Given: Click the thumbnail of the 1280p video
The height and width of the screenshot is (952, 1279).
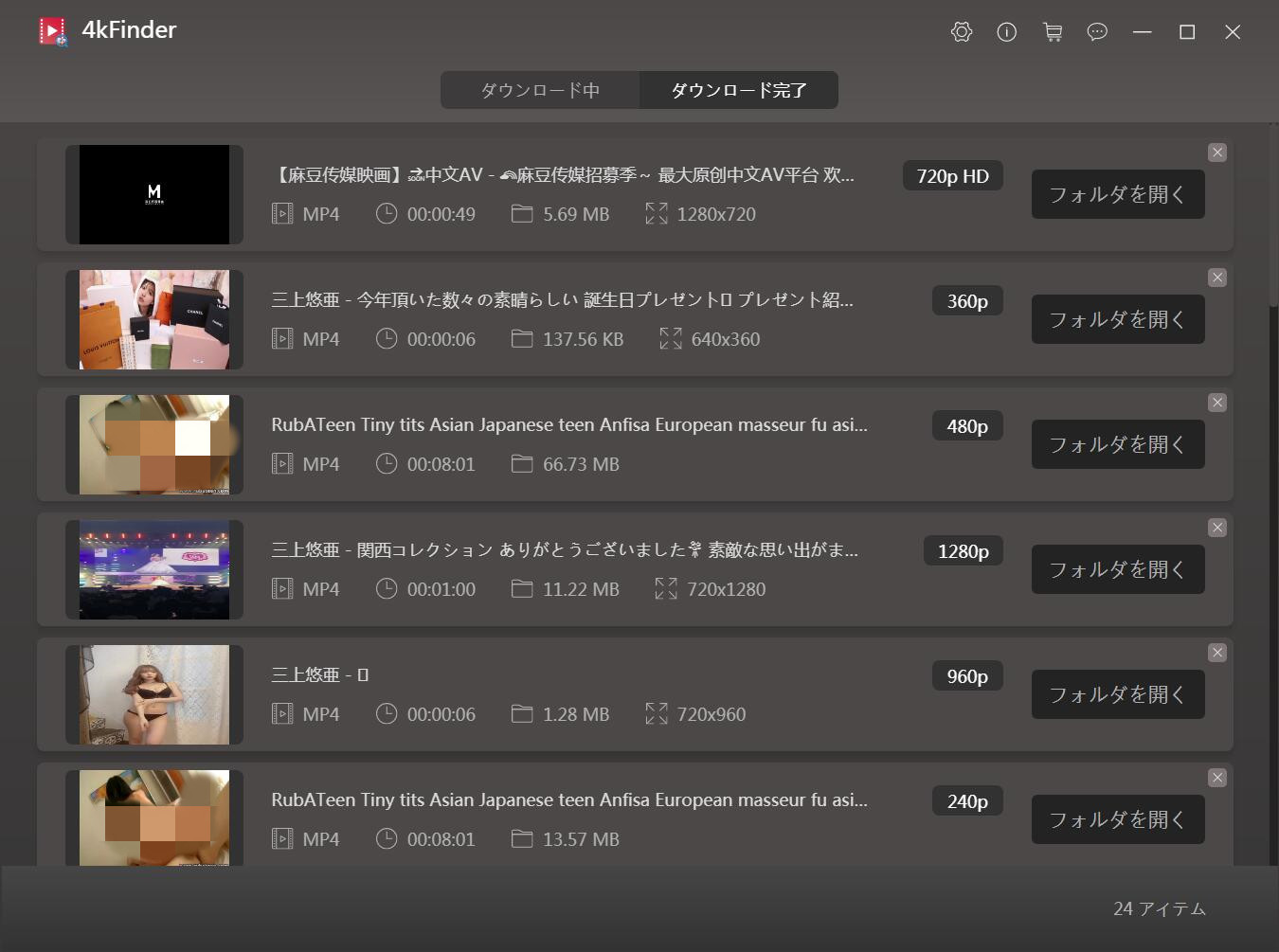Looking at the screenshot, I should [x=154, y=569].
